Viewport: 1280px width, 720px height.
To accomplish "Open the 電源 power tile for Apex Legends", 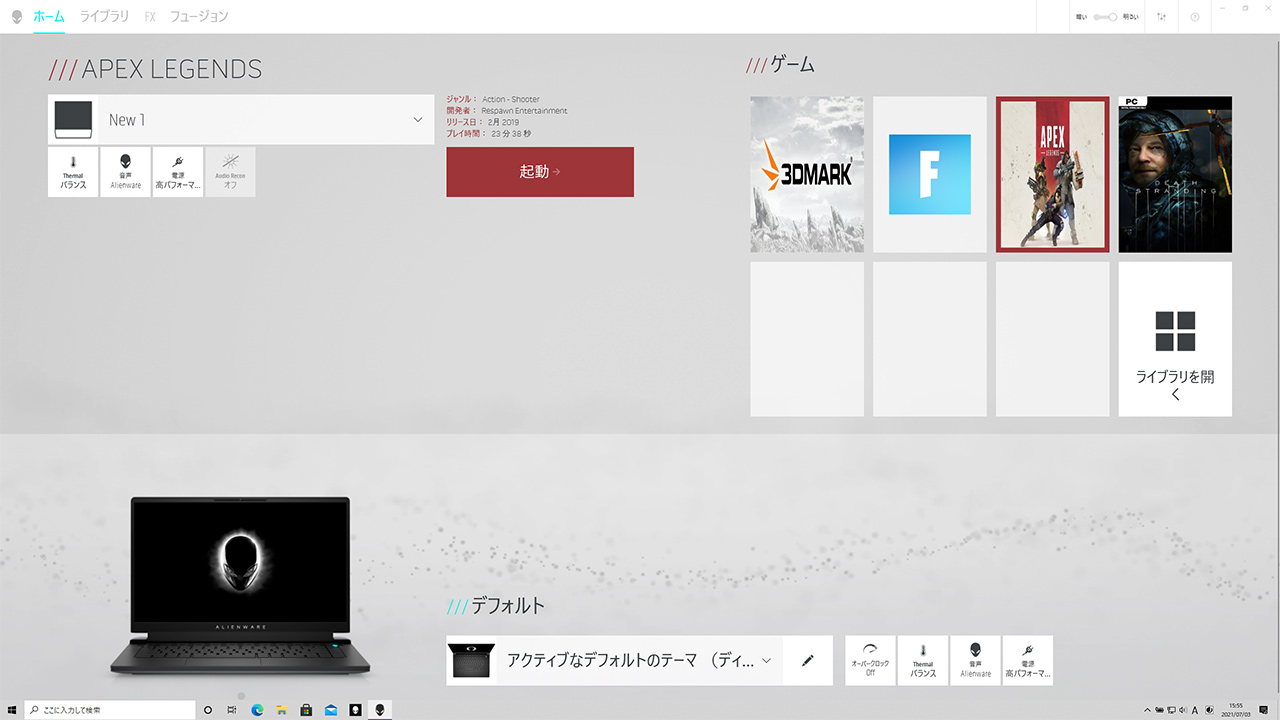I will coord(178,172).
